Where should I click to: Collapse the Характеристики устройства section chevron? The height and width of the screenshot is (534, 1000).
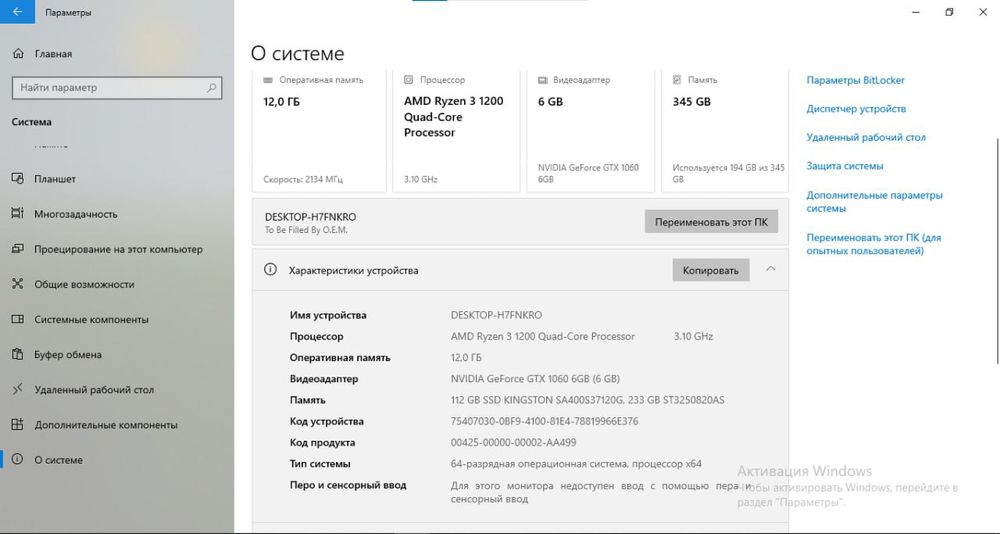(770, 269)
